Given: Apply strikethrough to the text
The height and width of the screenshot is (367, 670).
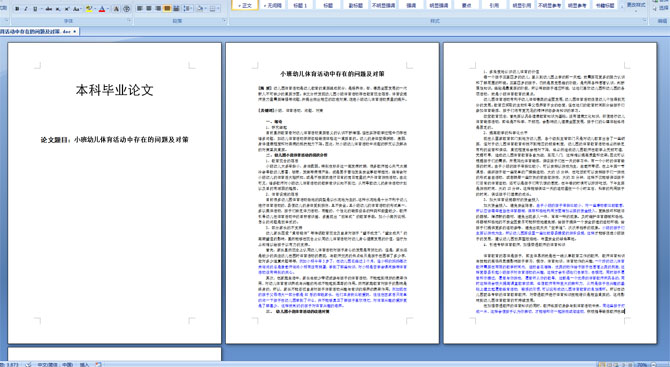Looking at the screenshot, I should click(49, 9).
